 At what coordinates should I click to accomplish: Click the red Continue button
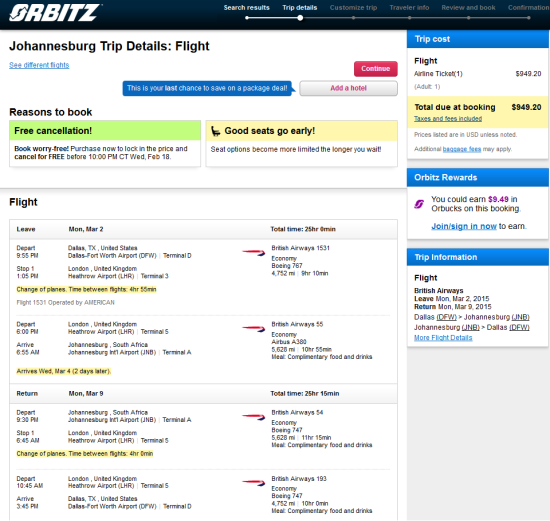[x=376, y=69]
